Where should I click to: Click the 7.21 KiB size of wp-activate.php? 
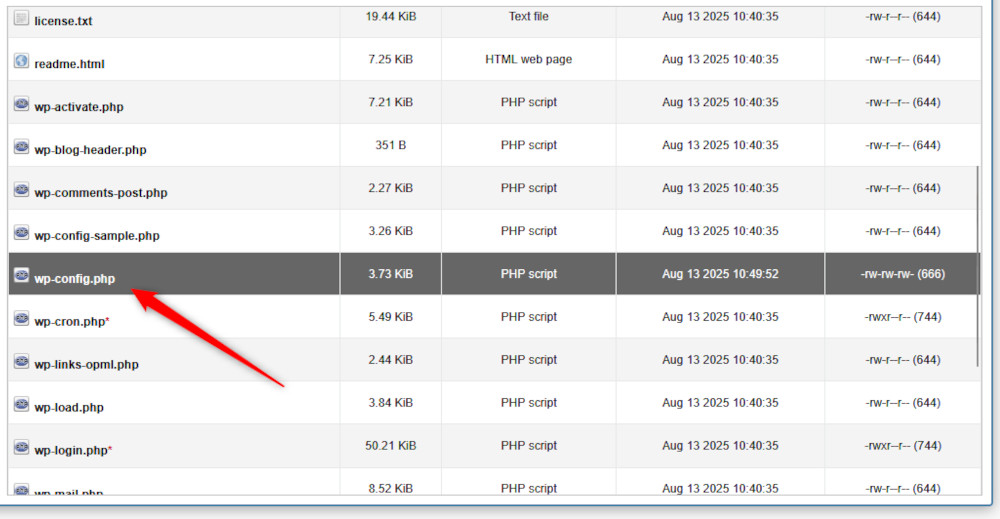coord(390,102)
